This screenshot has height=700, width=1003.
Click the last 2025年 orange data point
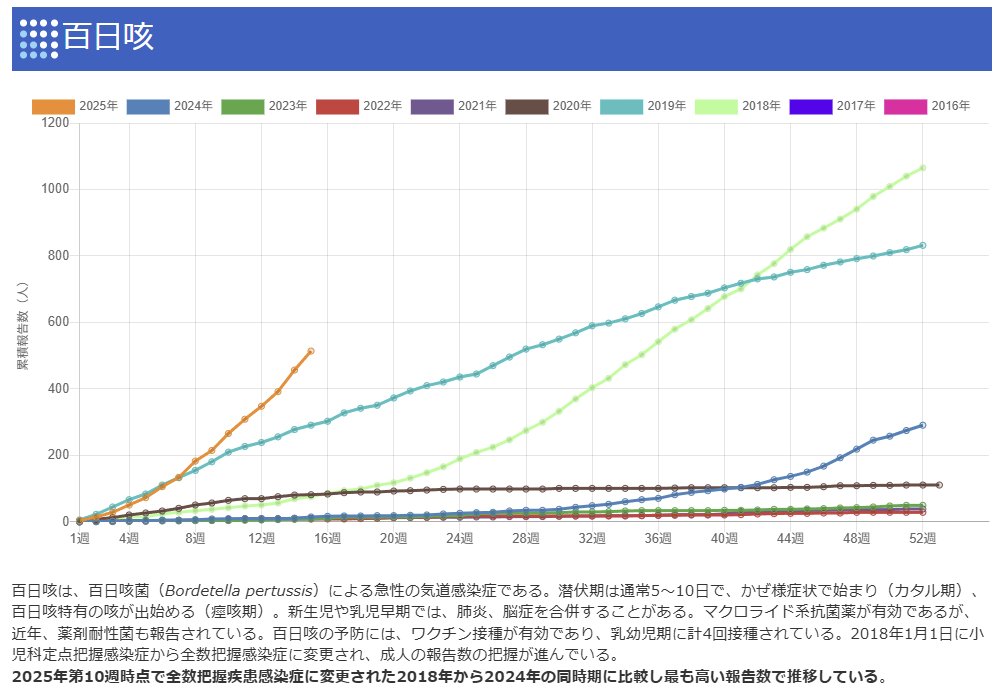click(311, 351)
